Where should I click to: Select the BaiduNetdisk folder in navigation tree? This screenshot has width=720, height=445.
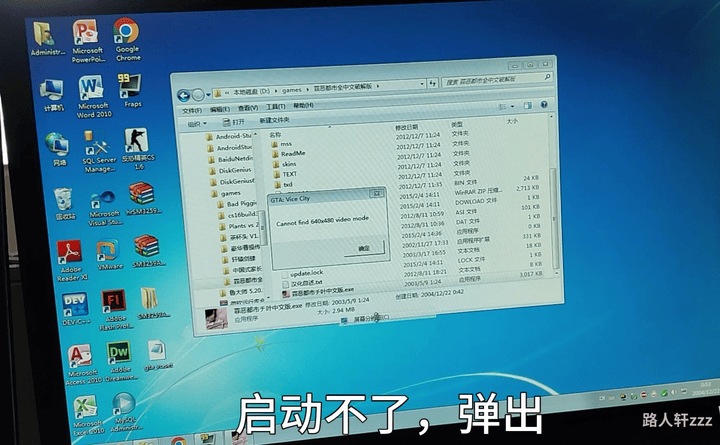point(231,159)
